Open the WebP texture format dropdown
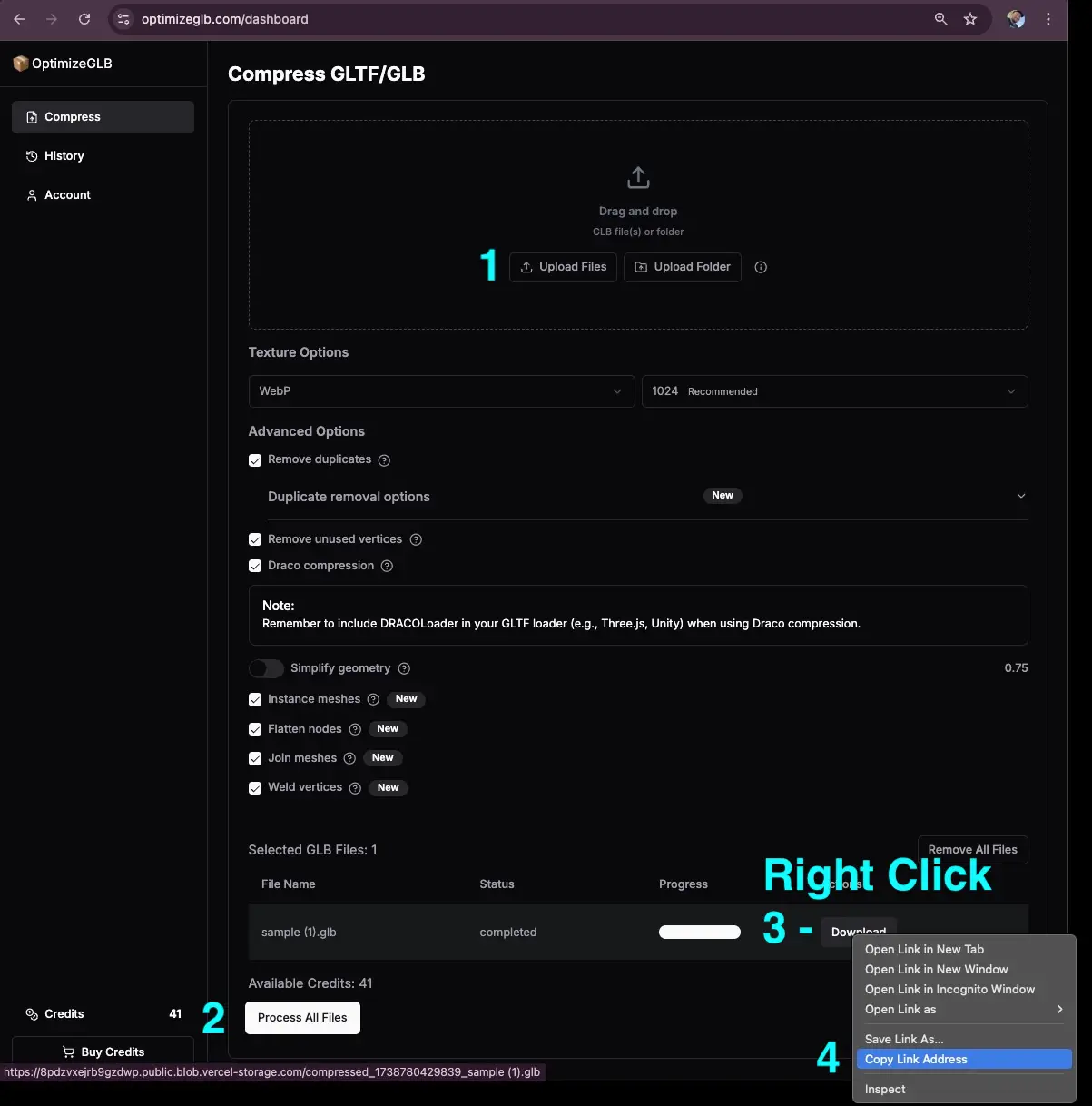Image resolution: width=1092 pixels, height=1106 pixels. point(442,391)
